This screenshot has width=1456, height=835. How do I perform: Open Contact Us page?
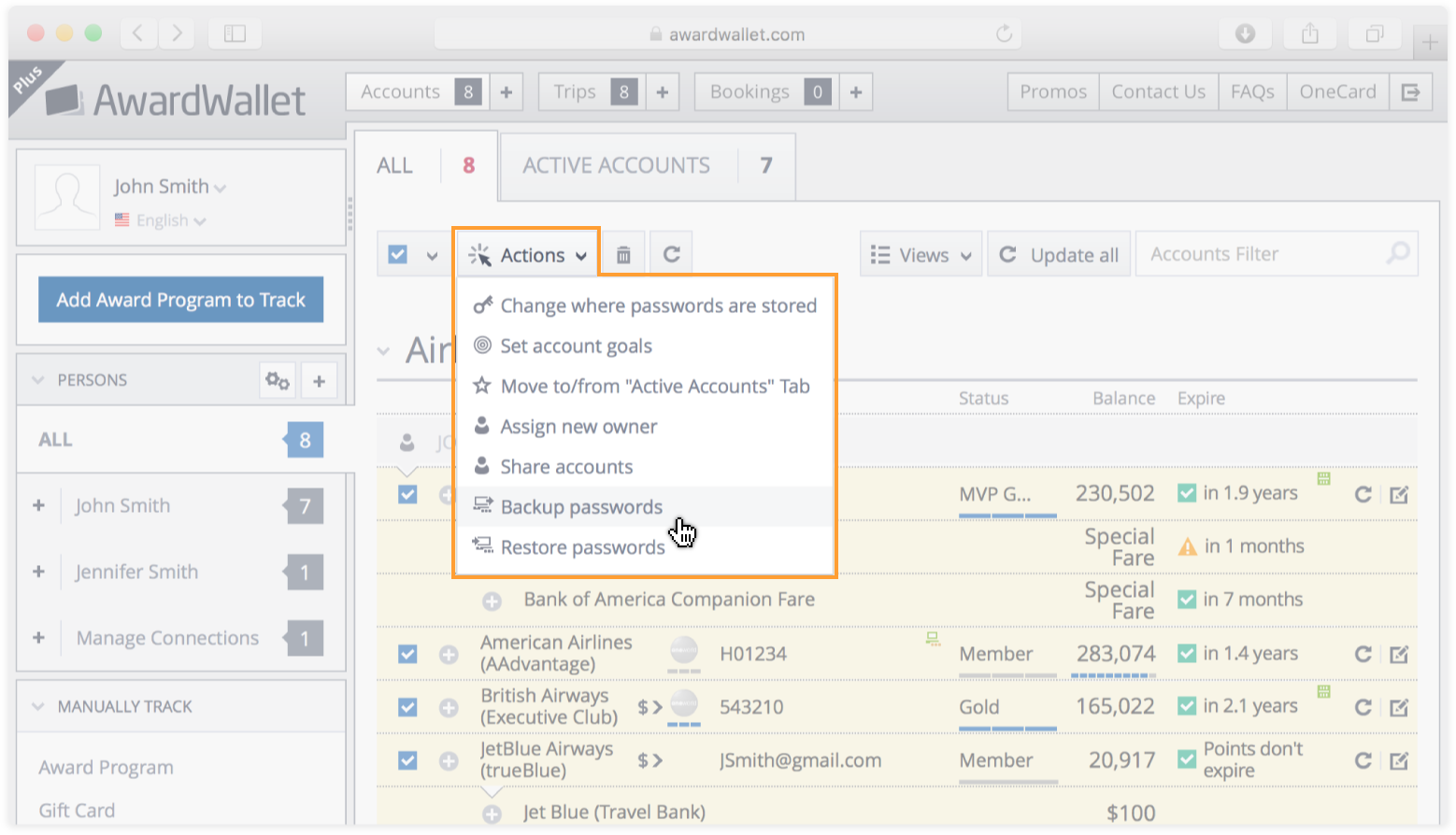click(x=1159, y=92)
